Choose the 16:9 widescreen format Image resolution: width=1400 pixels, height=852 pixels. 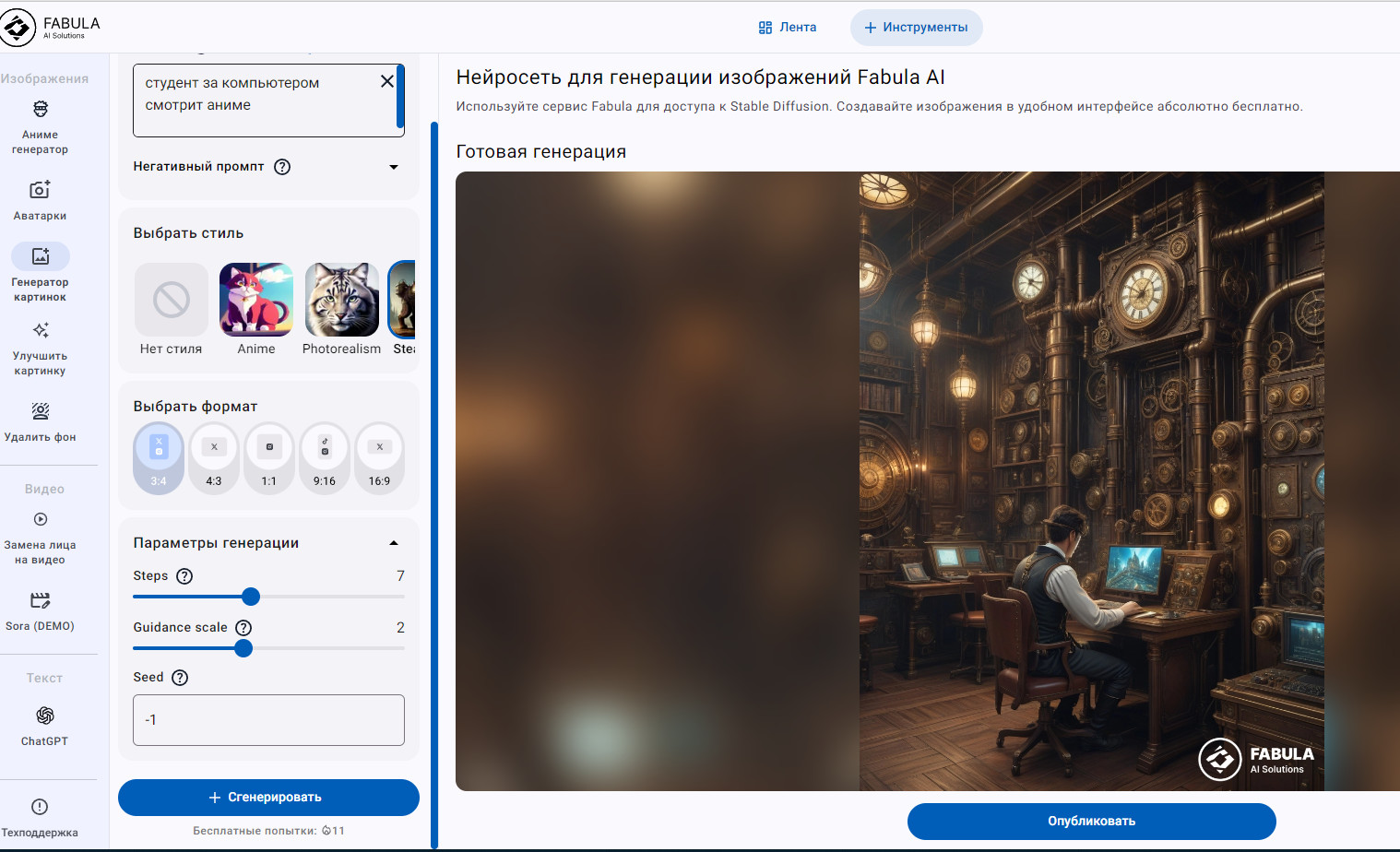click(x=379, y=458)
